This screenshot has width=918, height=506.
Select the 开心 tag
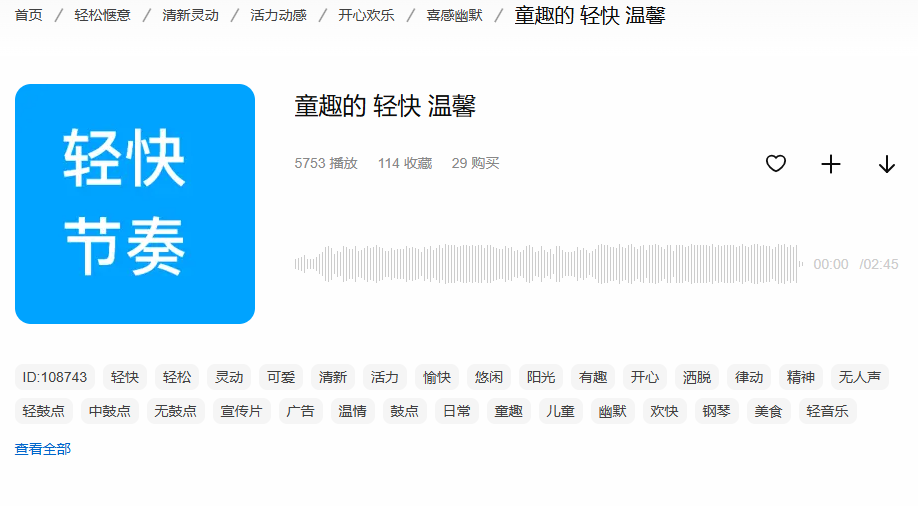[x=645, y=377]
